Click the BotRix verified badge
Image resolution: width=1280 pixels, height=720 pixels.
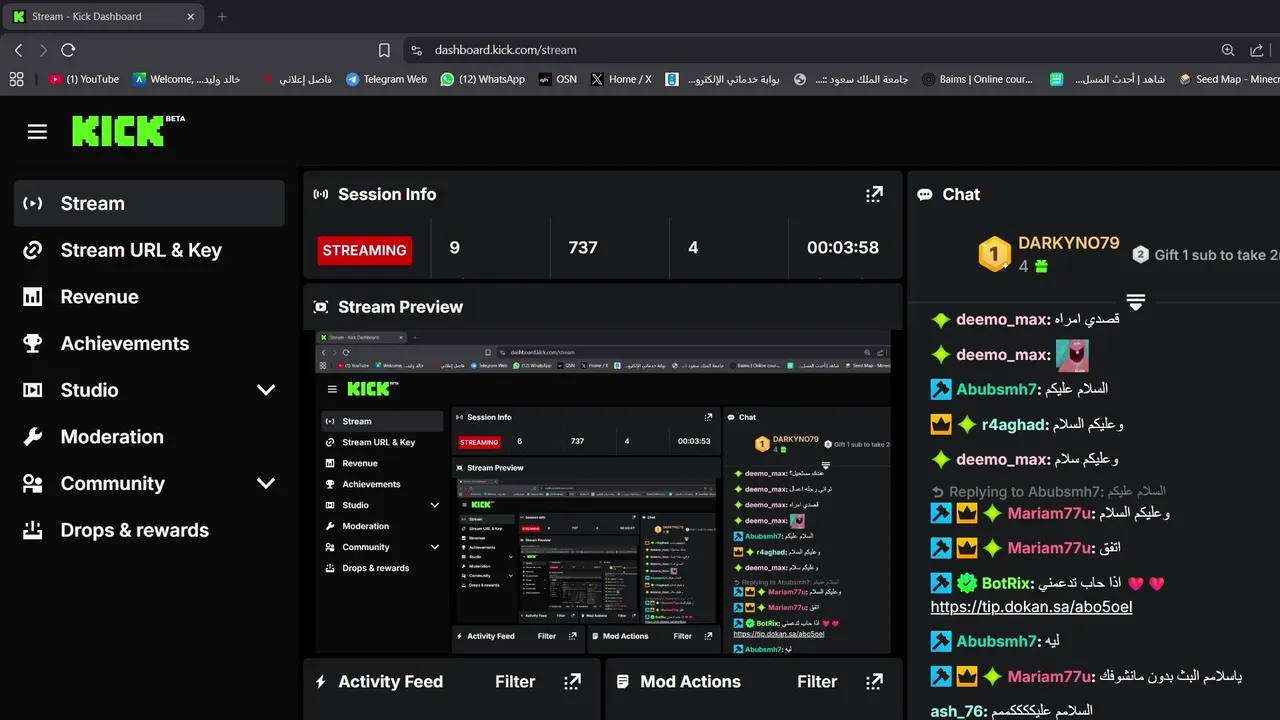click(x=966, y=583)
